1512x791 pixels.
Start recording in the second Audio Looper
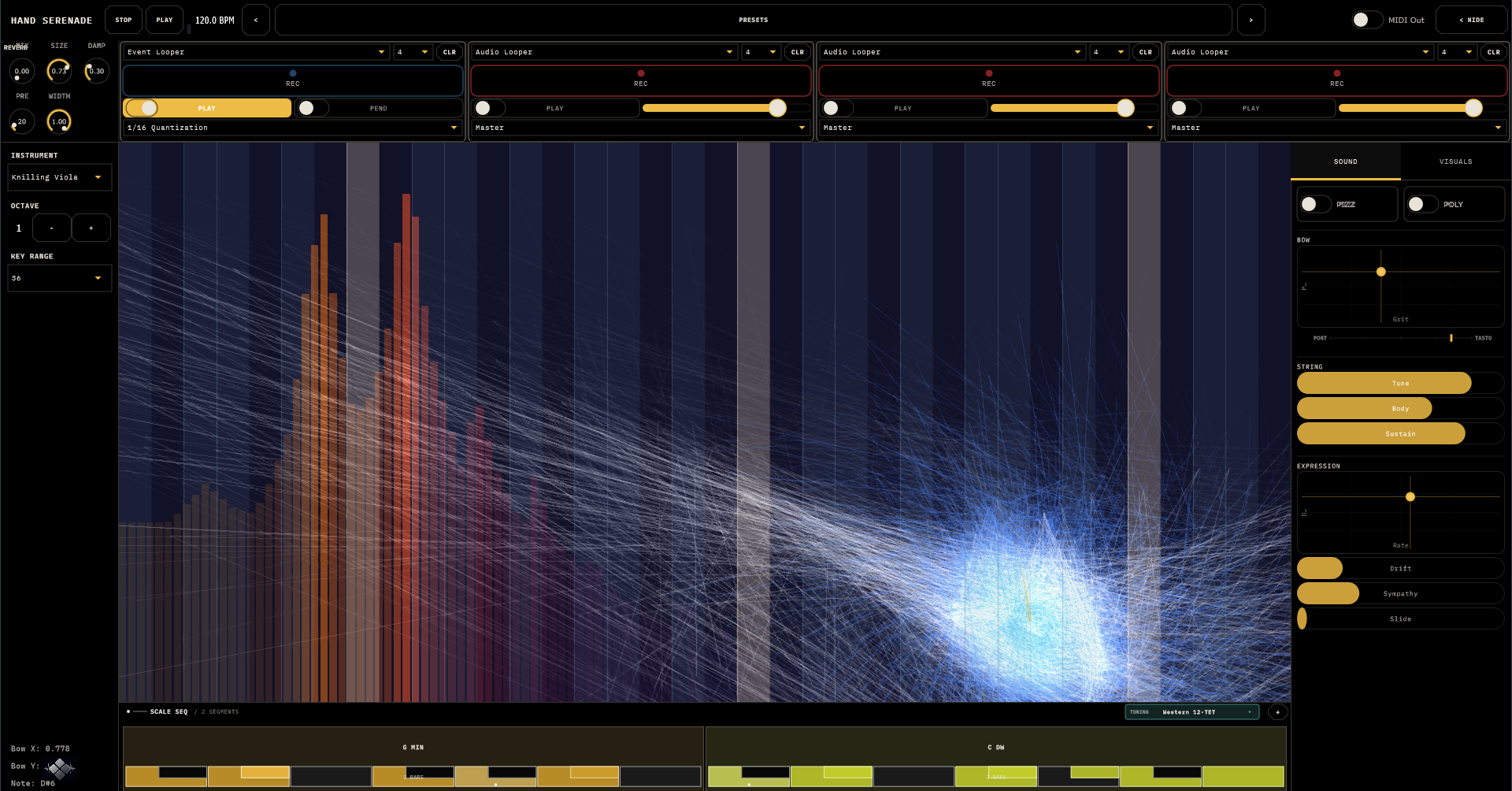[989, 80]
